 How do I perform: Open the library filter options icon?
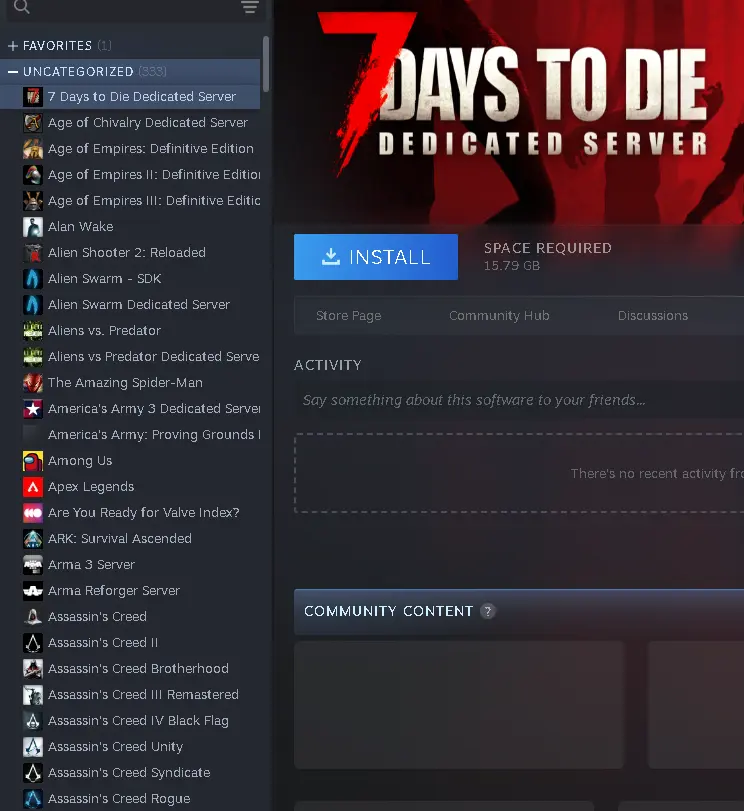[x=250, y=7]
